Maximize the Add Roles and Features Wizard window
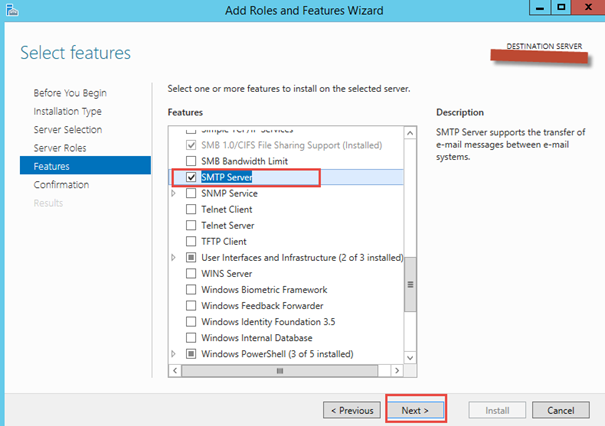 [562, 9]
